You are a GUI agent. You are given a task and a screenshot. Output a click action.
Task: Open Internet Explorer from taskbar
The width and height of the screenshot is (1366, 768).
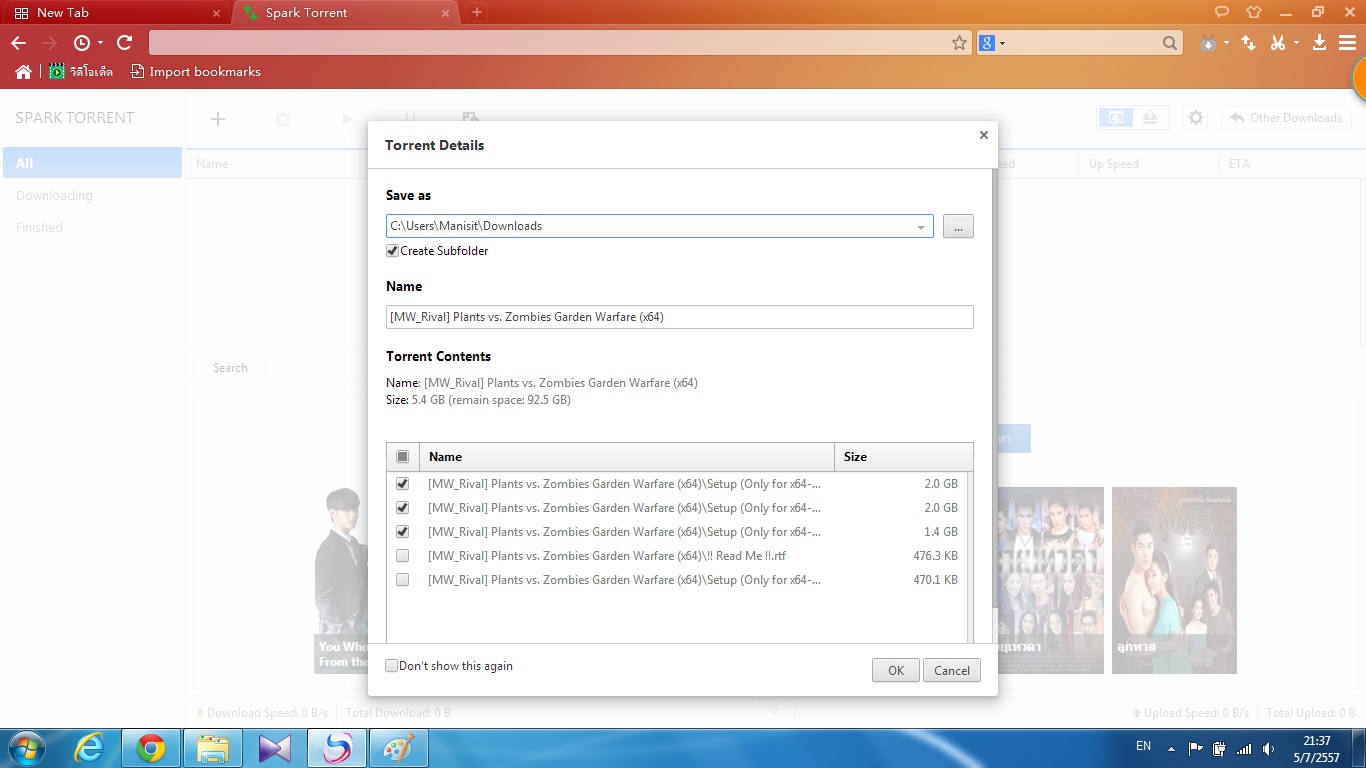89,748
